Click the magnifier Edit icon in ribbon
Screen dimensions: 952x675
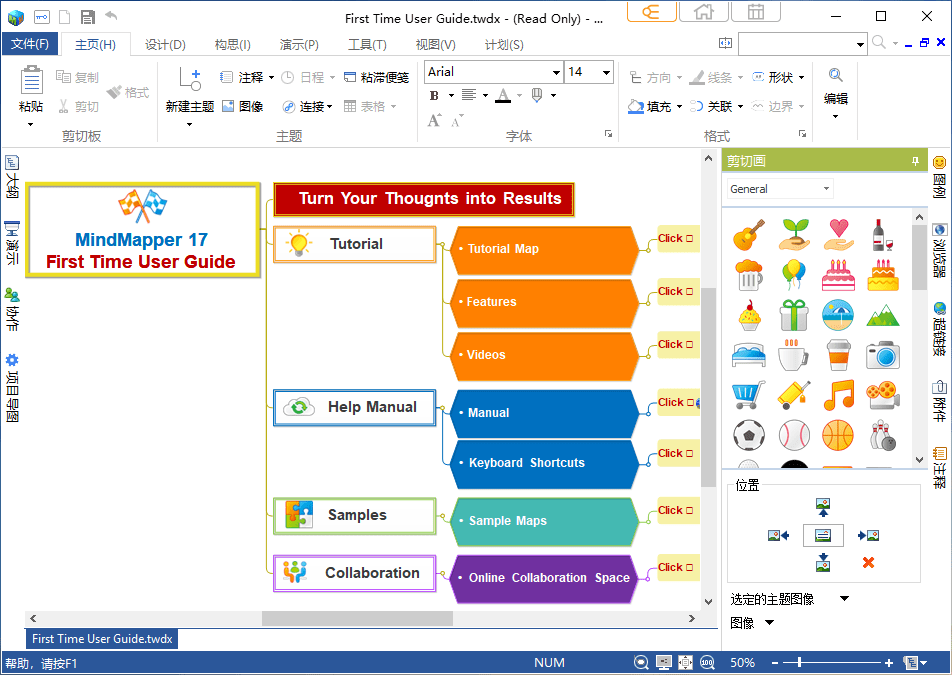click(835, 75)
